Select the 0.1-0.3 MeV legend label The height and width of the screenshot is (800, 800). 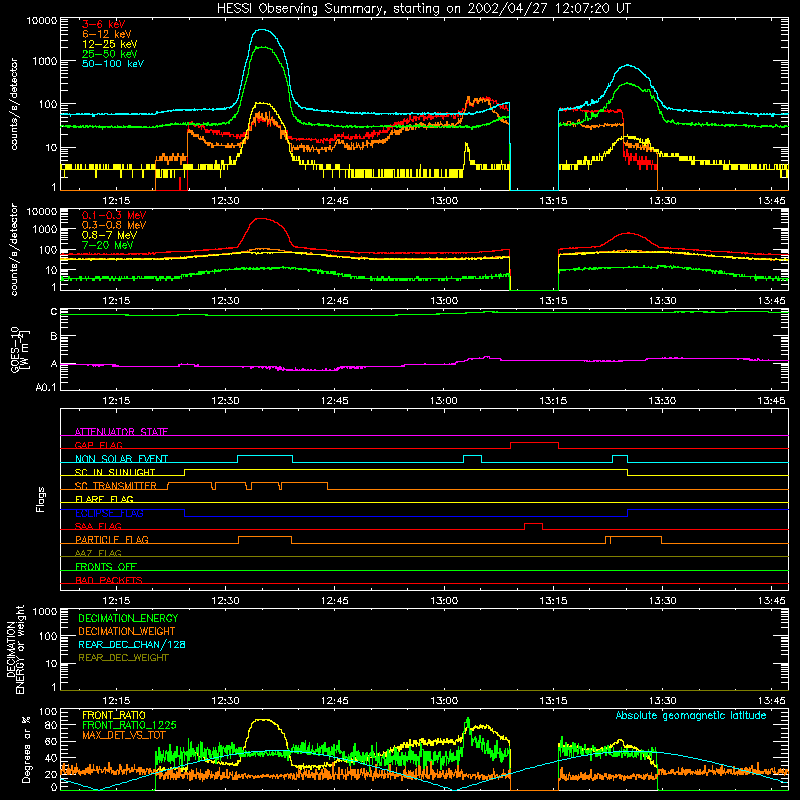[114, 215]
